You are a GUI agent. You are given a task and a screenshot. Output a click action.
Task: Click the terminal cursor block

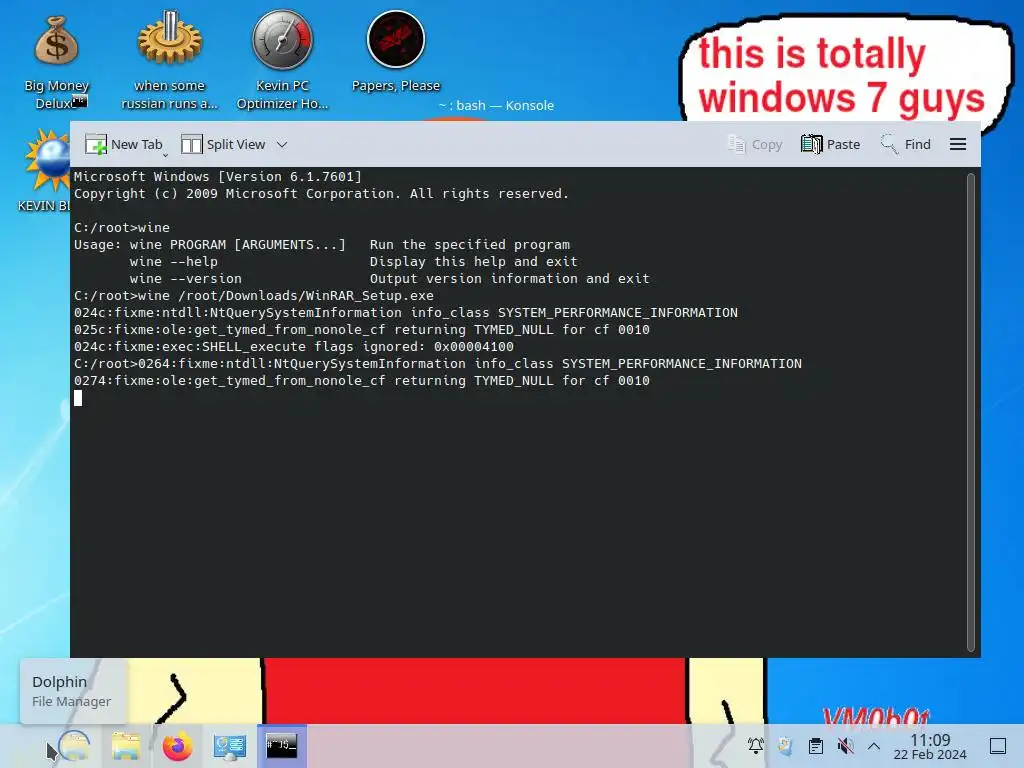tap(78, 398)
